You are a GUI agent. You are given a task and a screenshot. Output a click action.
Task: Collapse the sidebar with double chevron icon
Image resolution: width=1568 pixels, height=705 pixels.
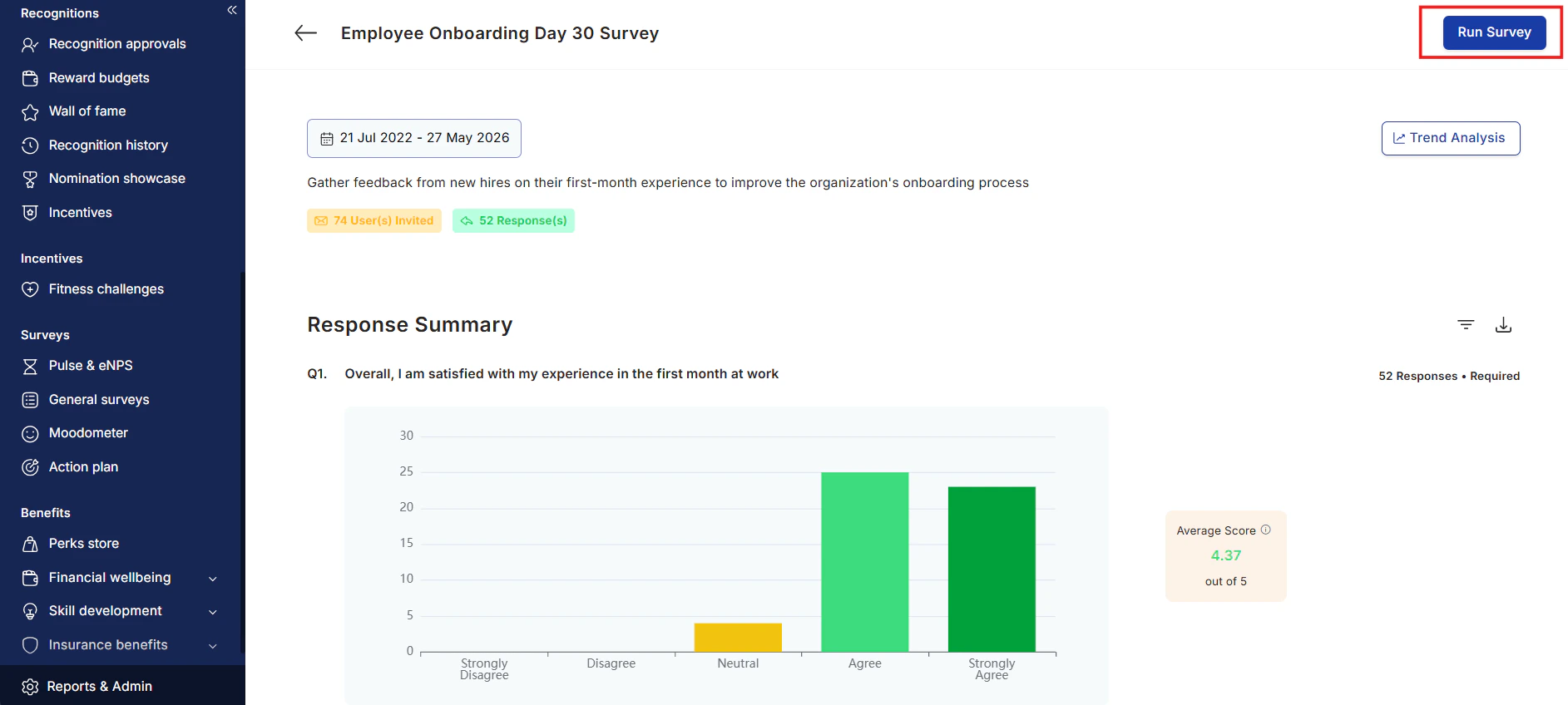(x=232, y=10)
